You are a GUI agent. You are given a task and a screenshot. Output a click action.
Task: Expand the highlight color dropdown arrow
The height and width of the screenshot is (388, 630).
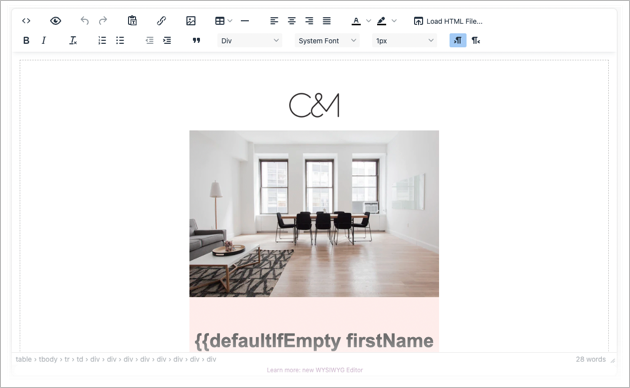click(394, 20)
